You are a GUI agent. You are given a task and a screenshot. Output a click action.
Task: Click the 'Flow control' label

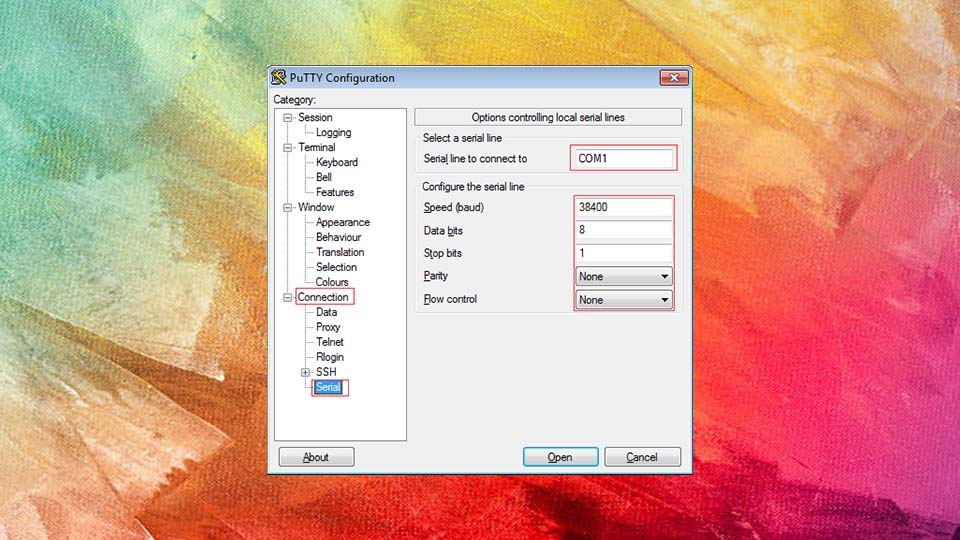pyautogui.click(x=450, y=299)
